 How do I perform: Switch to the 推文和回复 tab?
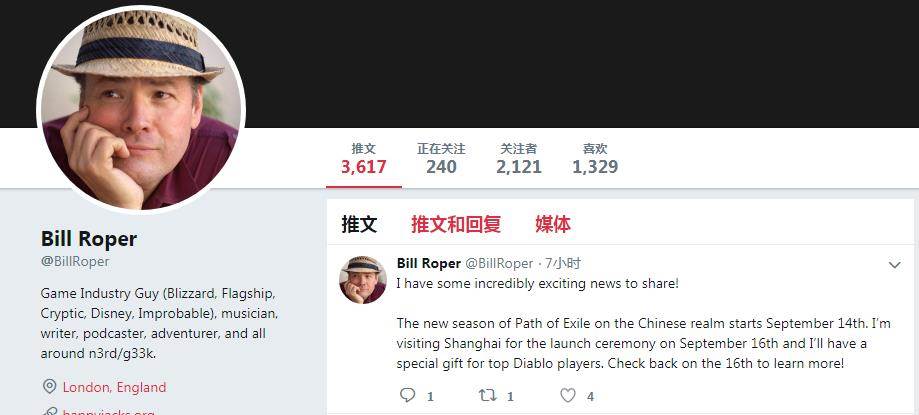coord(455,224)
